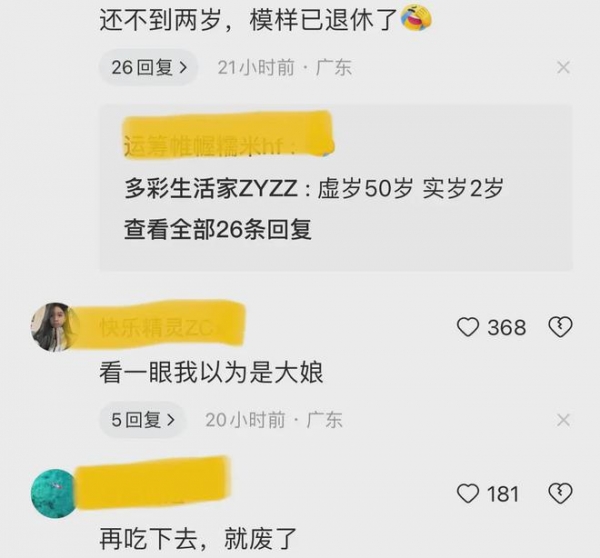Expand the 26回复 replies button
The height and width of the screenshot is (558, 600).
[149, 68]
